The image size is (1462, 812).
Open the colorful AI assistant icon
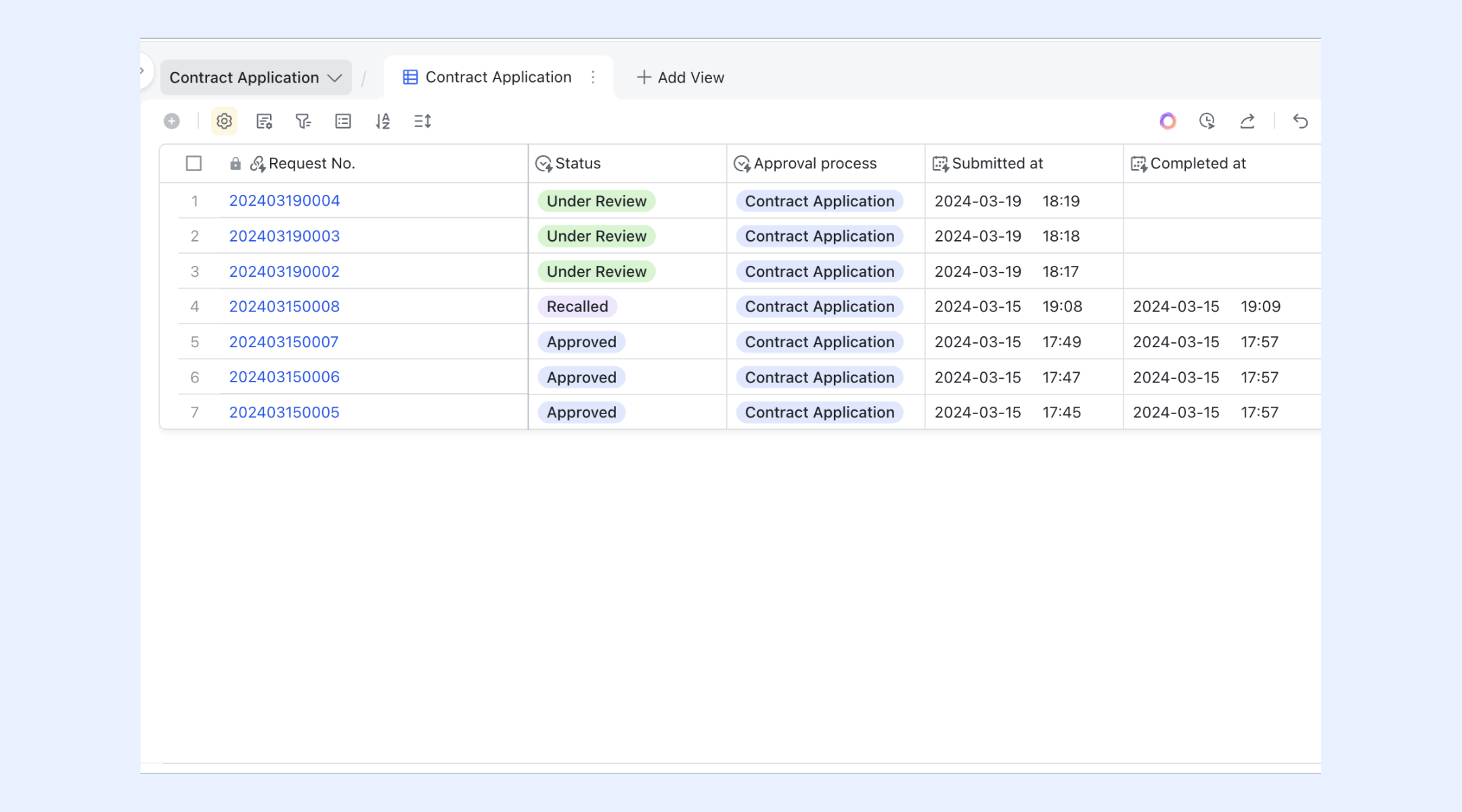[1168, 121]
